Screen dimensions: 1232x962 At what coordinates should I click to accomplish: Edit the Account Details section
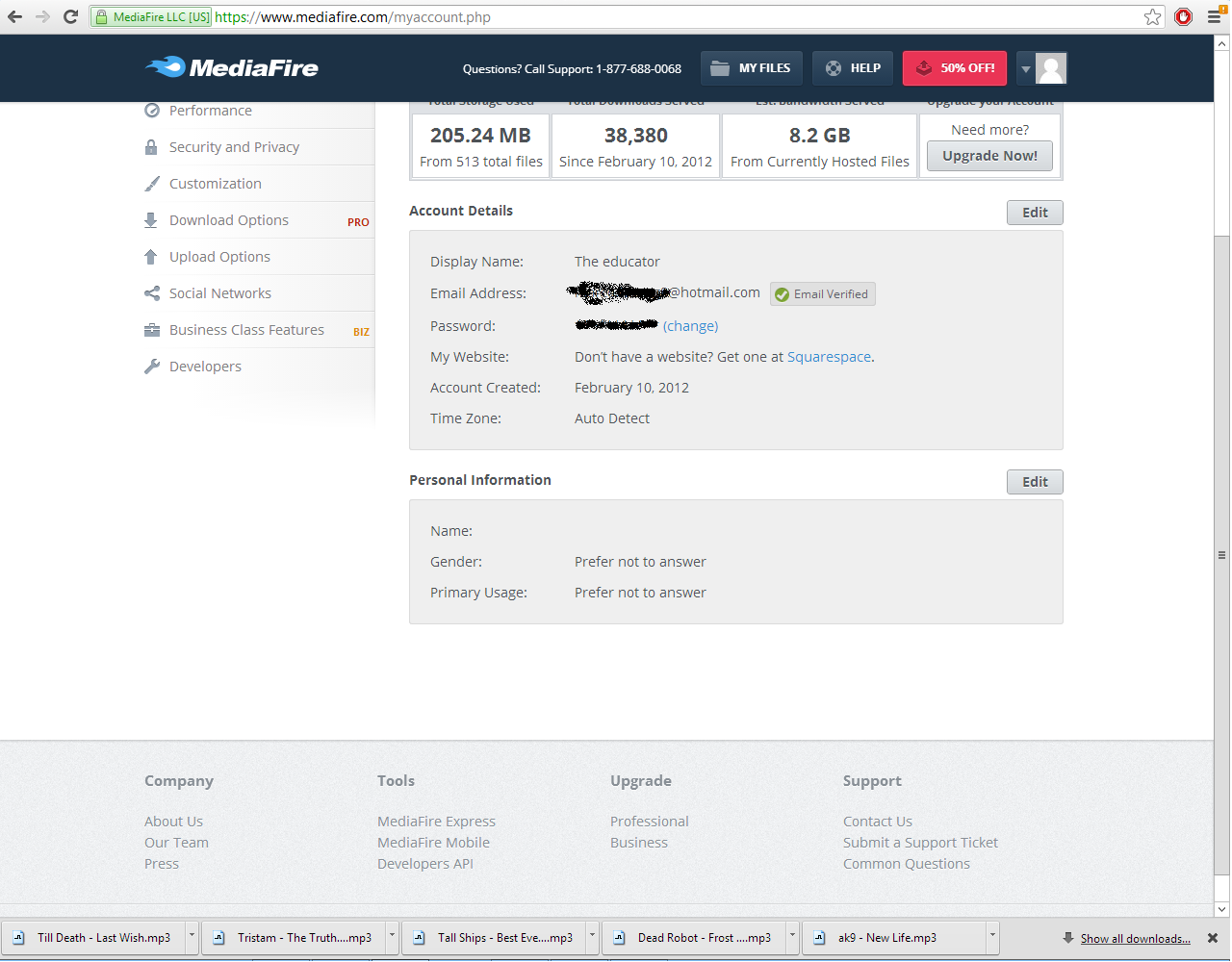(1035, 213)
